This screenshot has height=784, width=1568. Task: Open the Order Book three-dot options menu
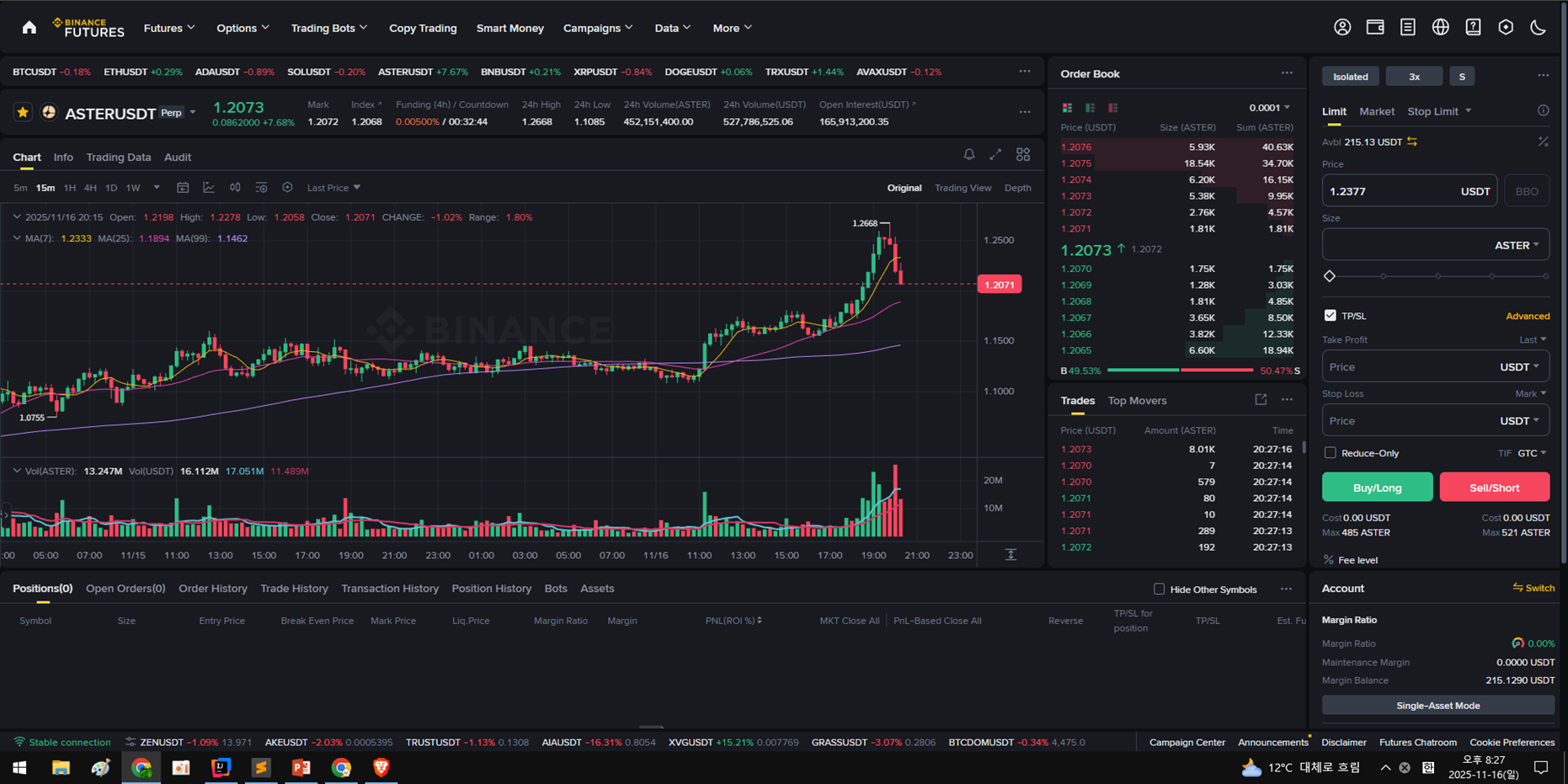coord(1287,73)
